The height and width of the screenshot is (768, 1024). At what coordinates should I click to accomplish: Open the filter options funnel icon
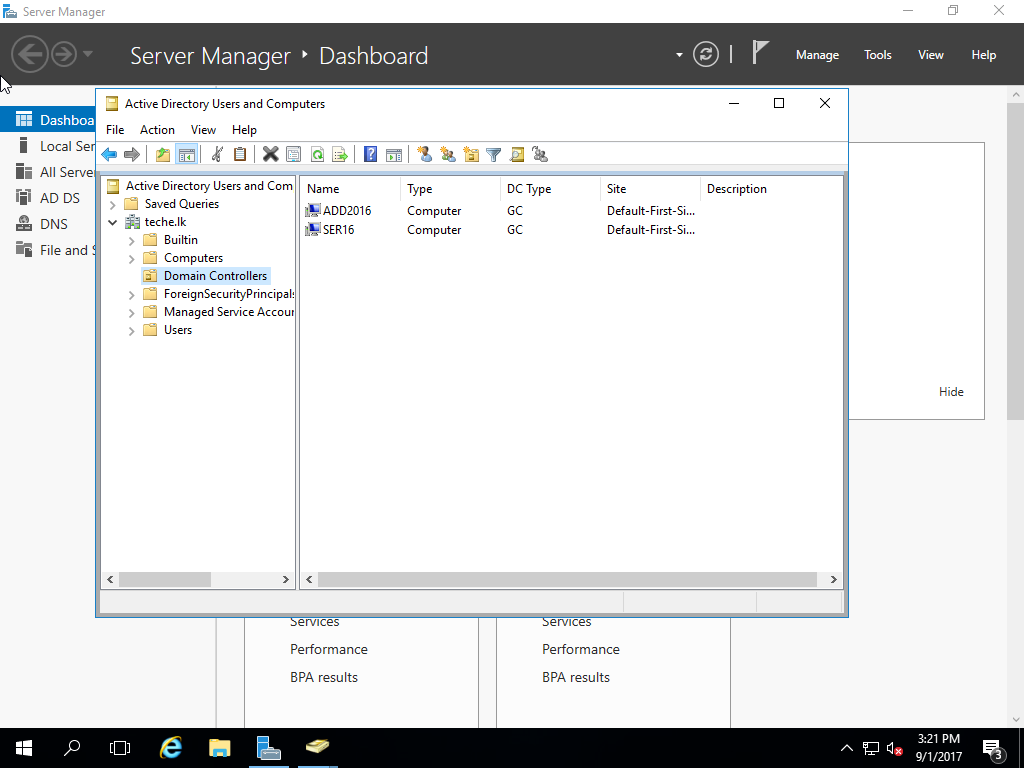click(493, 154)
